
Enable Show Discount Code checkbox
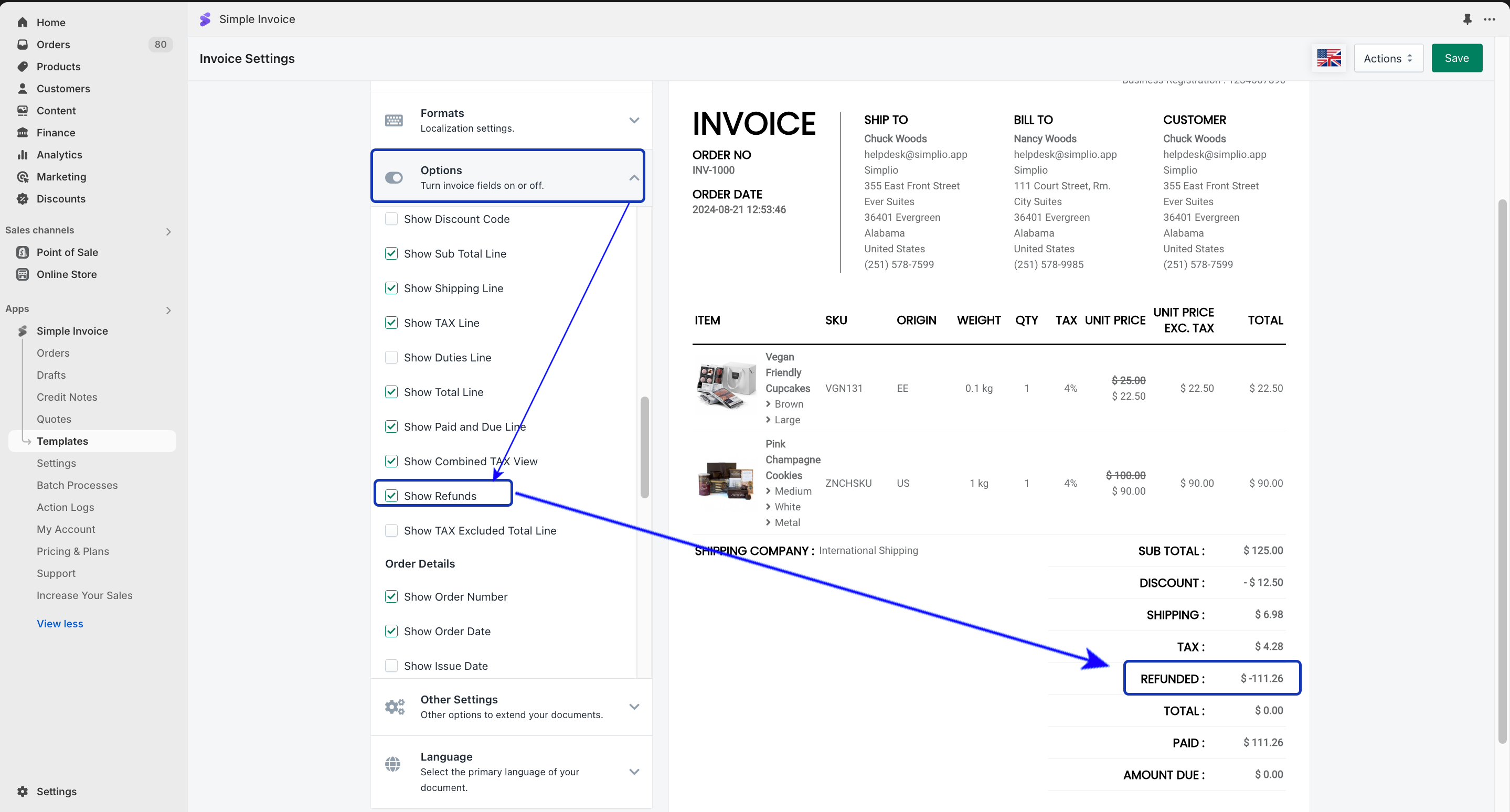coord(391,219)
